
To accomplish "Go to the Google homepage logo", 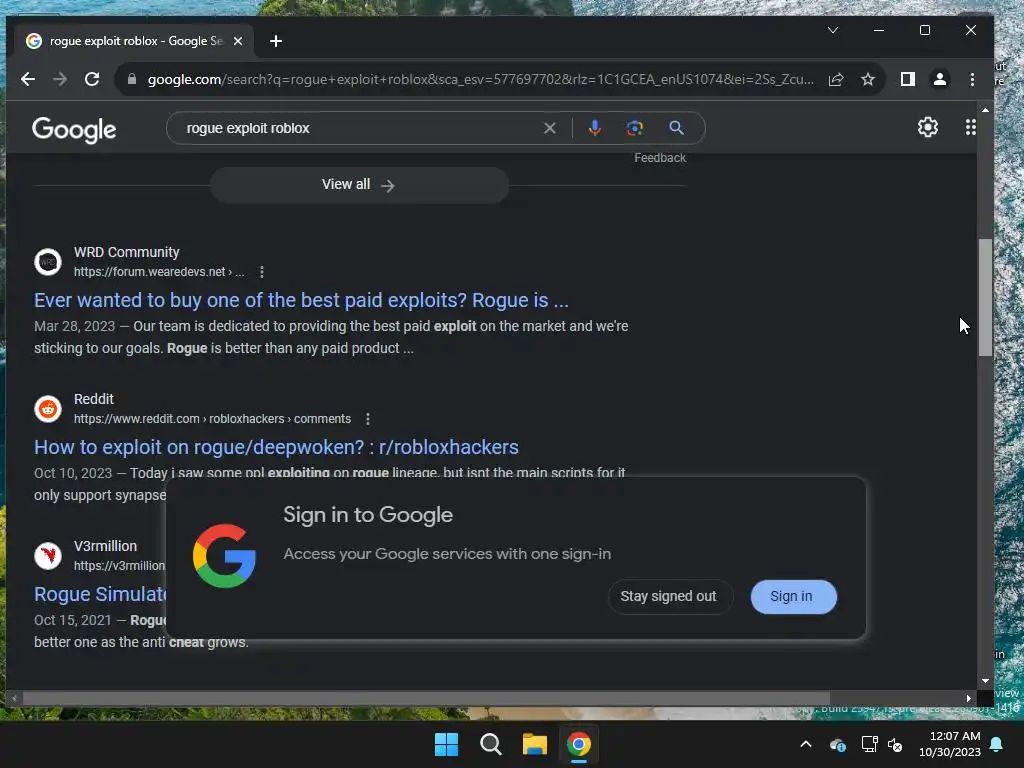I will [74, 129].
